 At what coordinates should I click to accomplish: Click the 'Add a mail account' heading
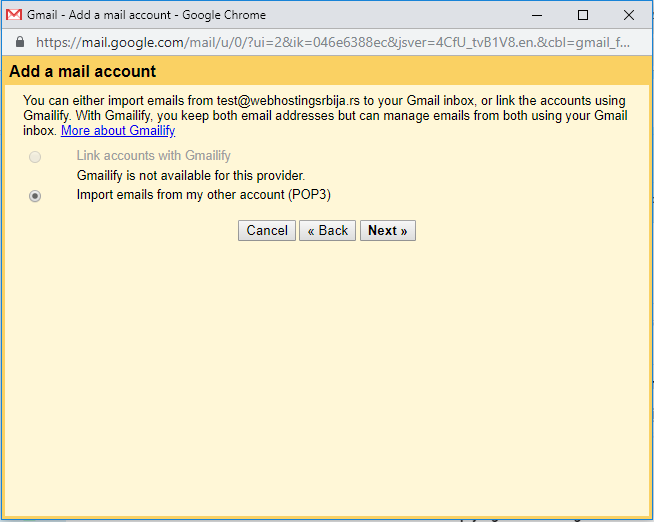pyautogui.click(x=83, y=71)
